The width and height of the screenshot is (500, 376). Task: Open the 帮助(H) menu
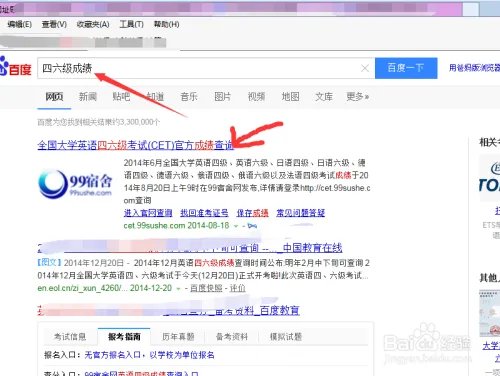point(166,24)
